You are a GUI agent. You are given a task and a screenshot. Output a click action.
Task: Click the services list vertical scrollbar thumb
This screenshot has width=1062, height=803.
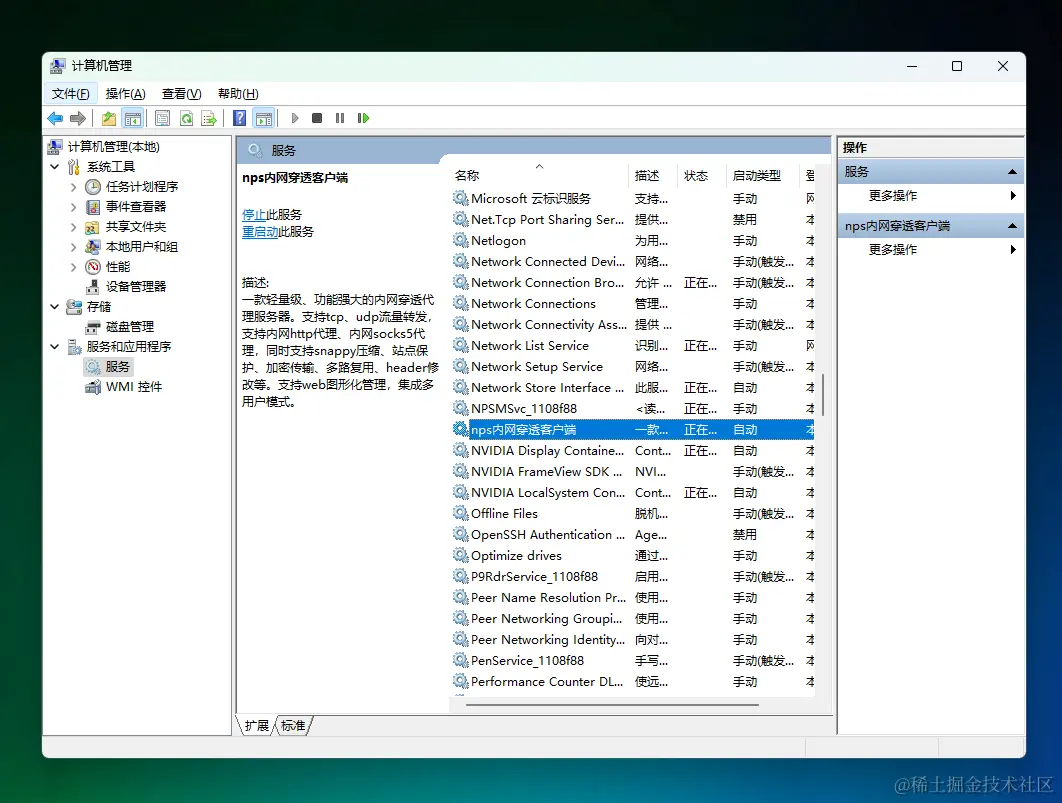[823, 395]
